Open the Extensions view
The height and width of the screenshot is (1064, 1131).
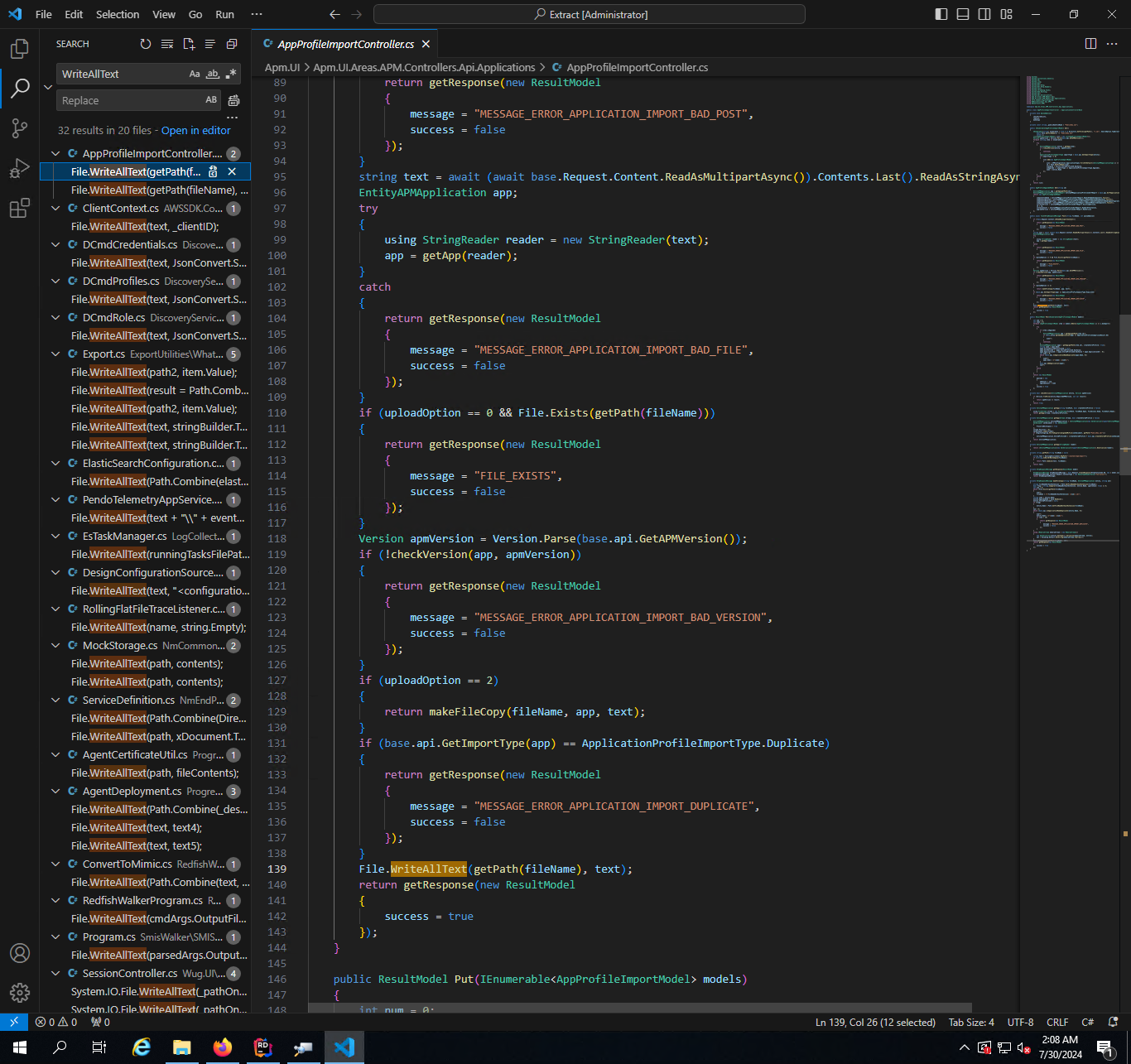click(x=20, y=209)
